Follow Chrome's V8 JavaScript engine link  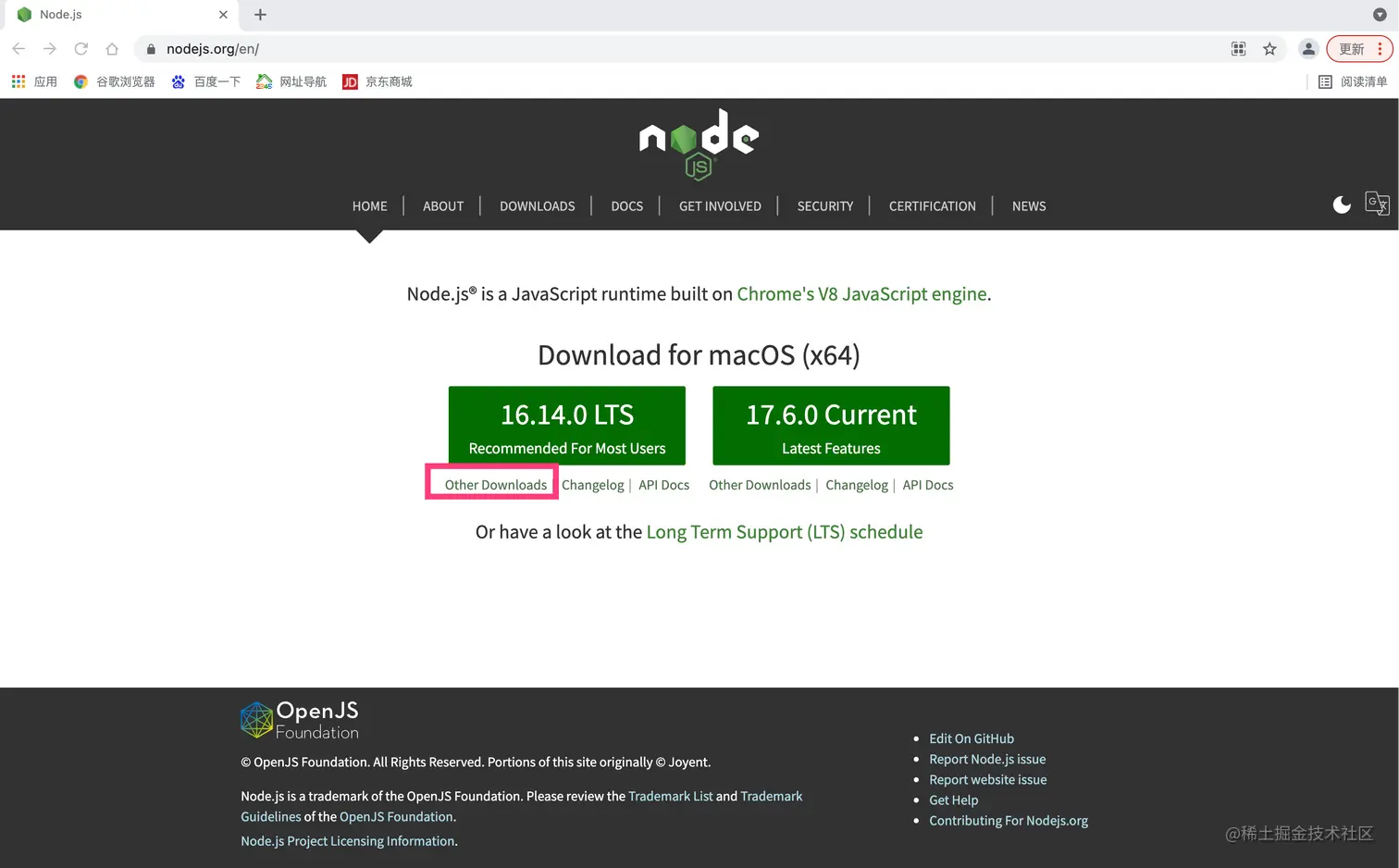point(862,294)
